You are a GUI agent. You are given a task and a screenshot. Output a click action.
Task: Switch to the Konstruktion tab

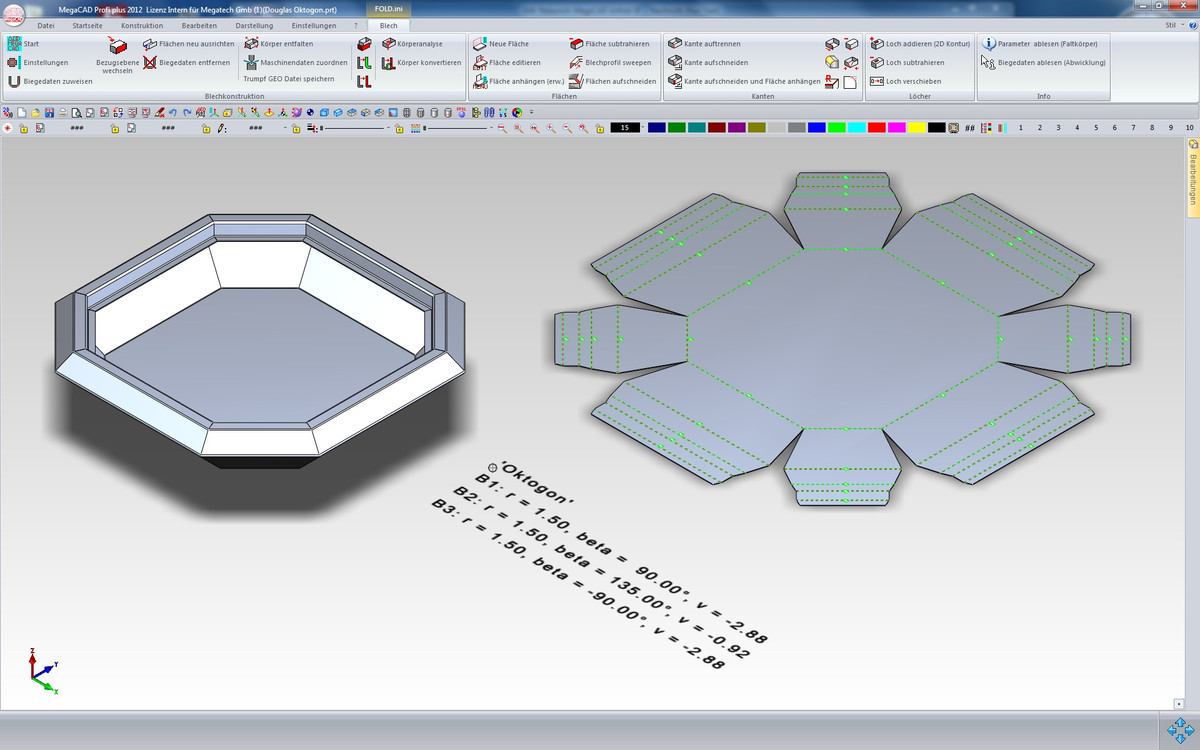tap(142, 25)
